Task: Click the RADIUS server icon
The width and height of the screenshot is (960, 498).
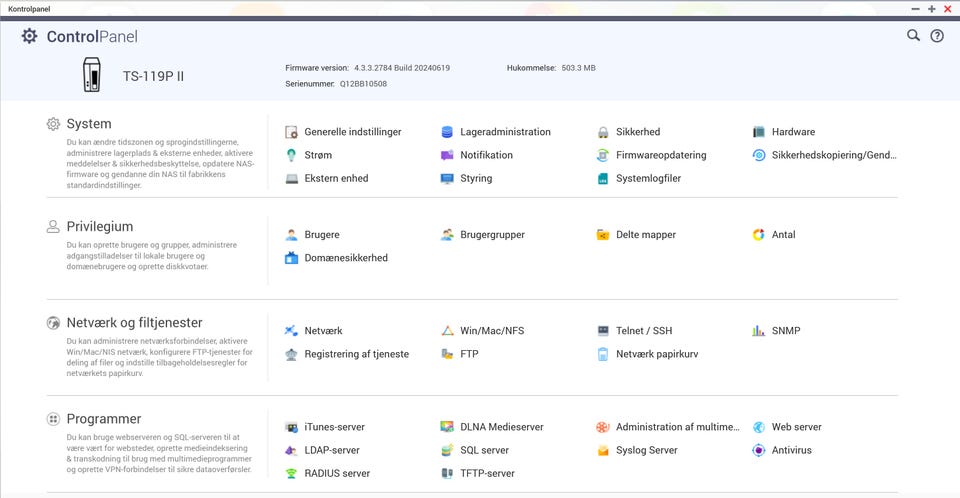Action: click(291, 473)
